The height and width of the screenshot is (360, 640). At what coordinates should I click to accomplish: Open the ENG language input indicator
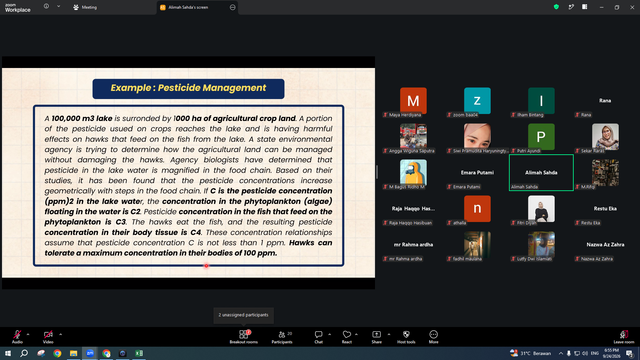595,353
